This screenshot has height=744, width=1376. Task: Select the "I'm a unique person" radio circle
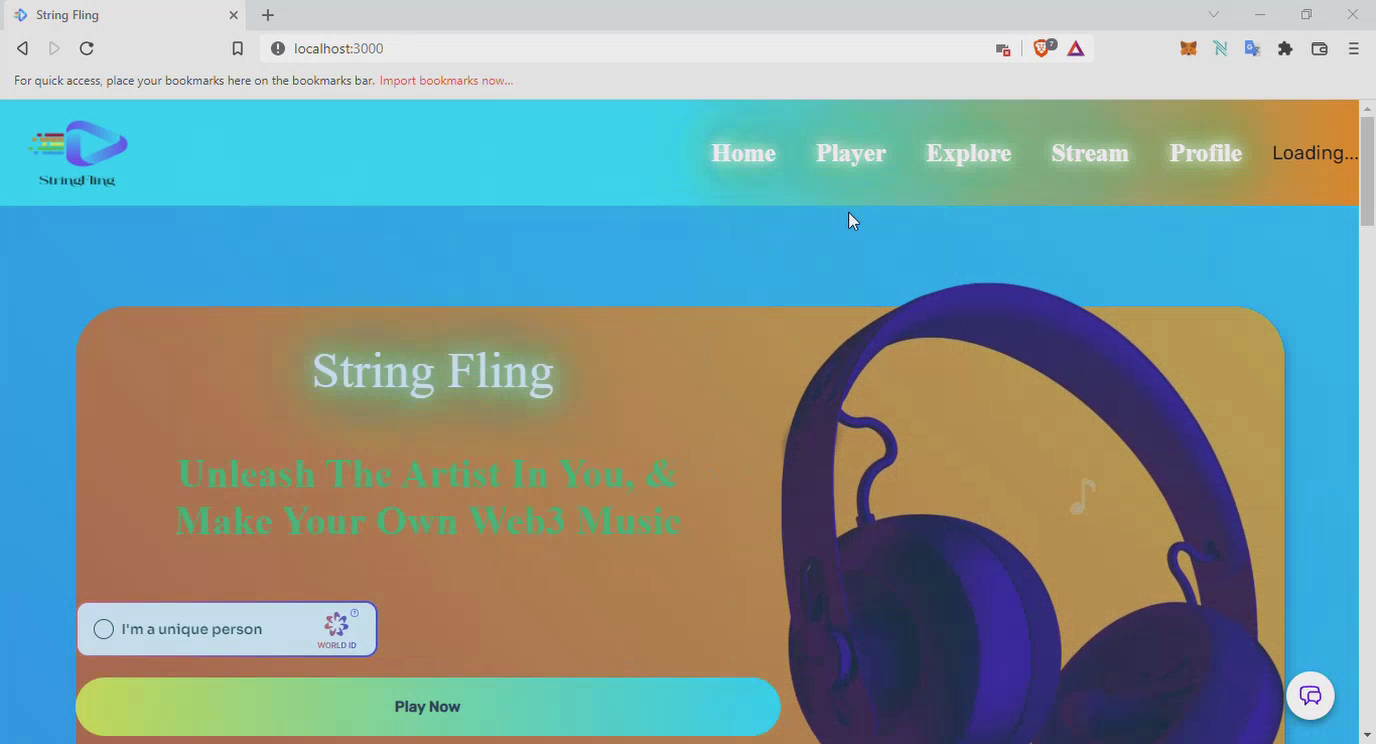[104, 629]
